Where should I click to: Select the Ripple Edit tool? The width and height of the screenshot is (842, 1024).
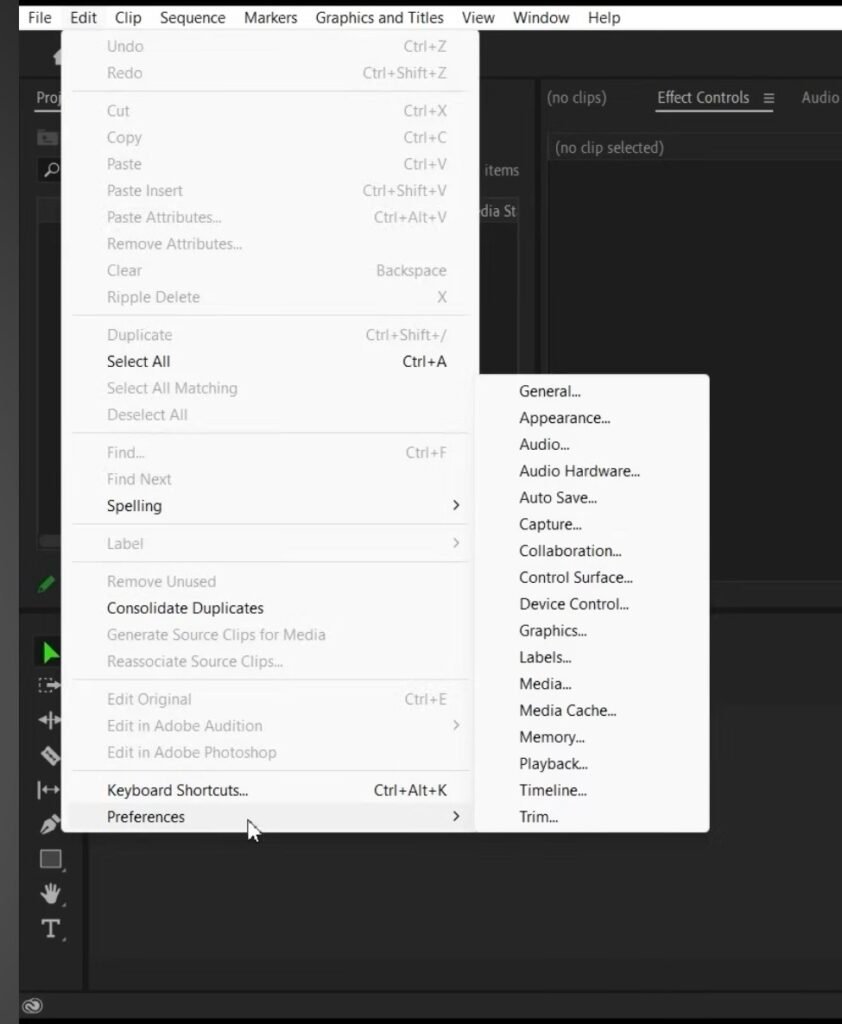49,720
